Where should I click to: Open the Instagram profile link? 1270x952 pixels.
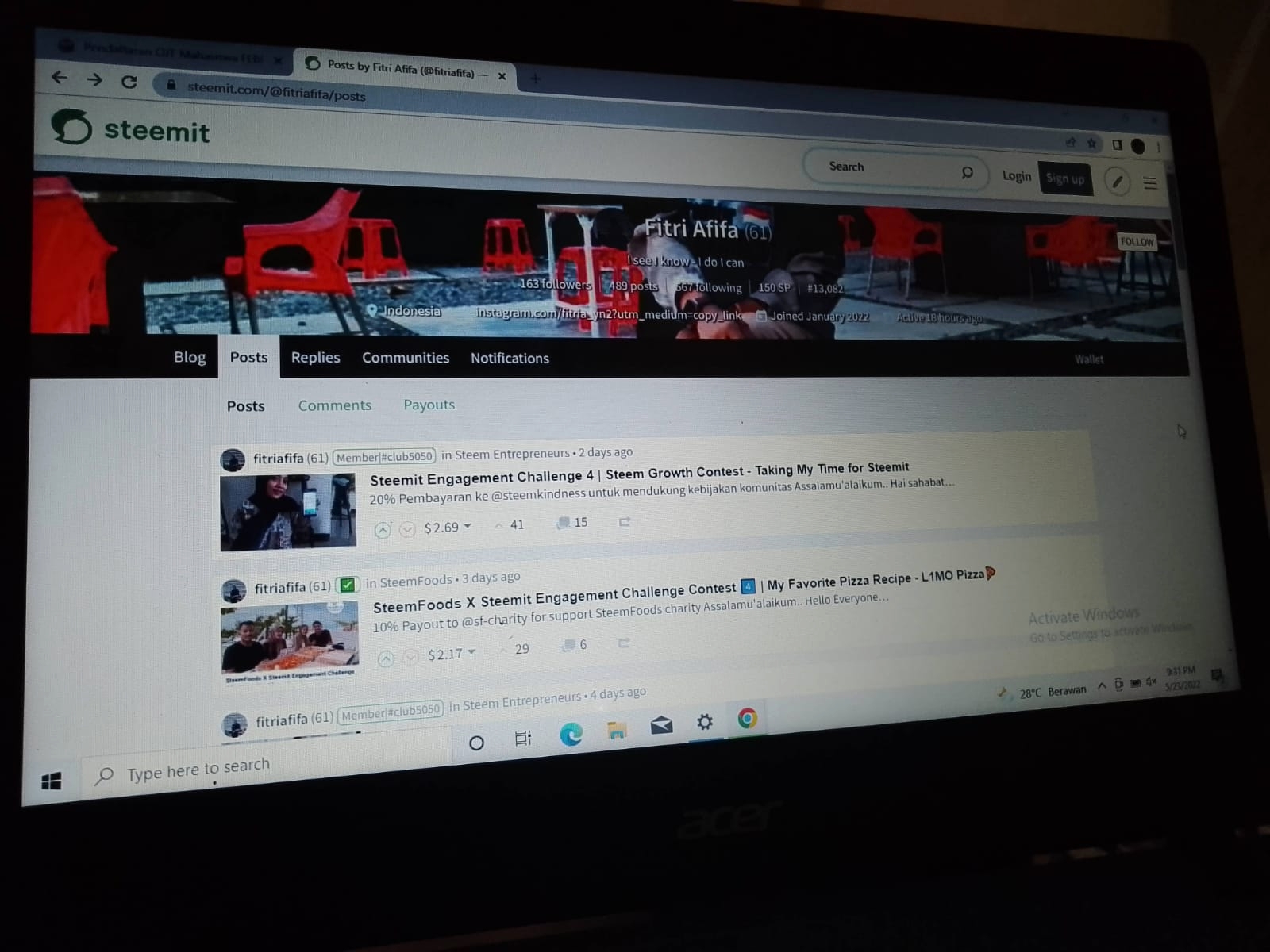pyautogui.click(x=609, y=314)
